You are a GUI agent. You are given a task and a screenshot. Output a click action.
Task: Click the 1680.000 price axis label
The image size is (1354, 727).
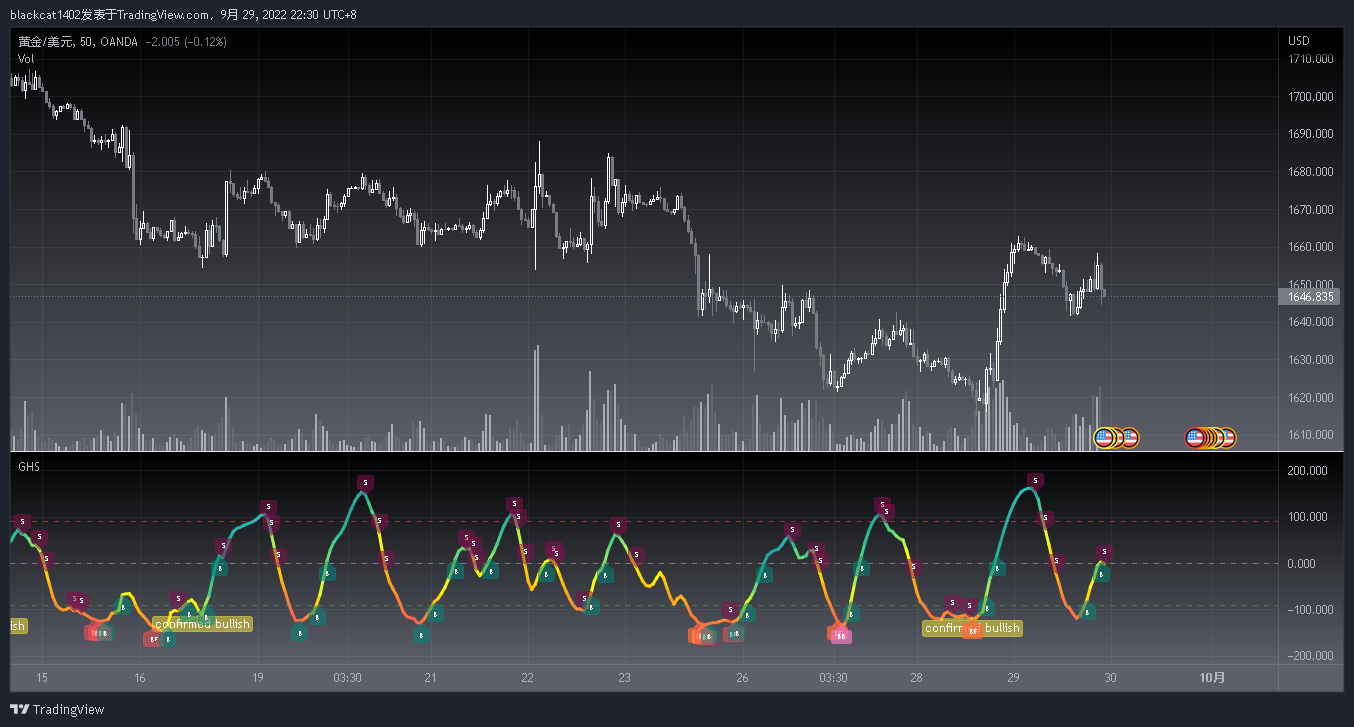(1311, 172)
